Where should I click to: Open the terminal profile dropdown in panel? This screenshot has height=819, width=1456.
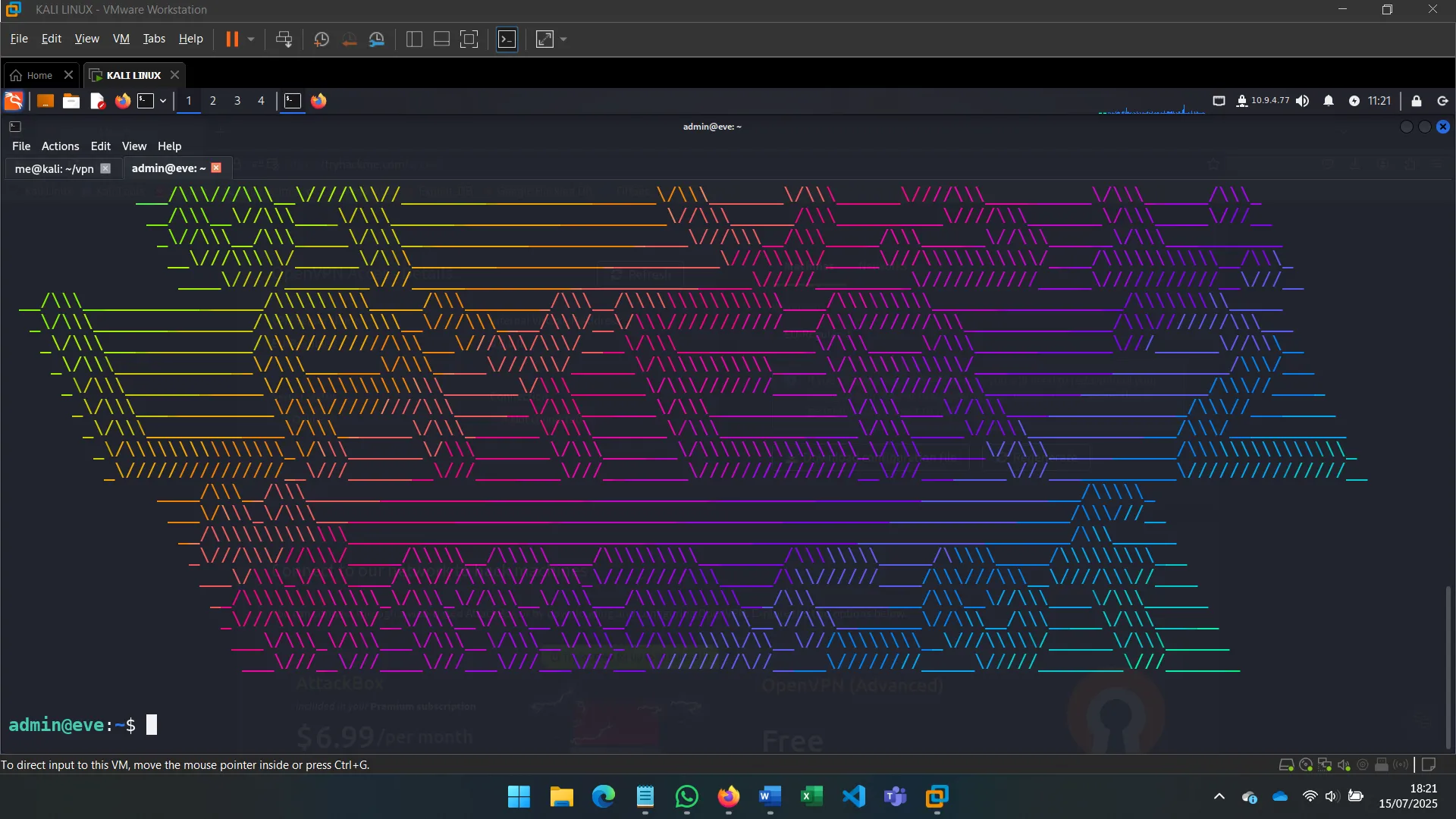click(x=162, y=101)
